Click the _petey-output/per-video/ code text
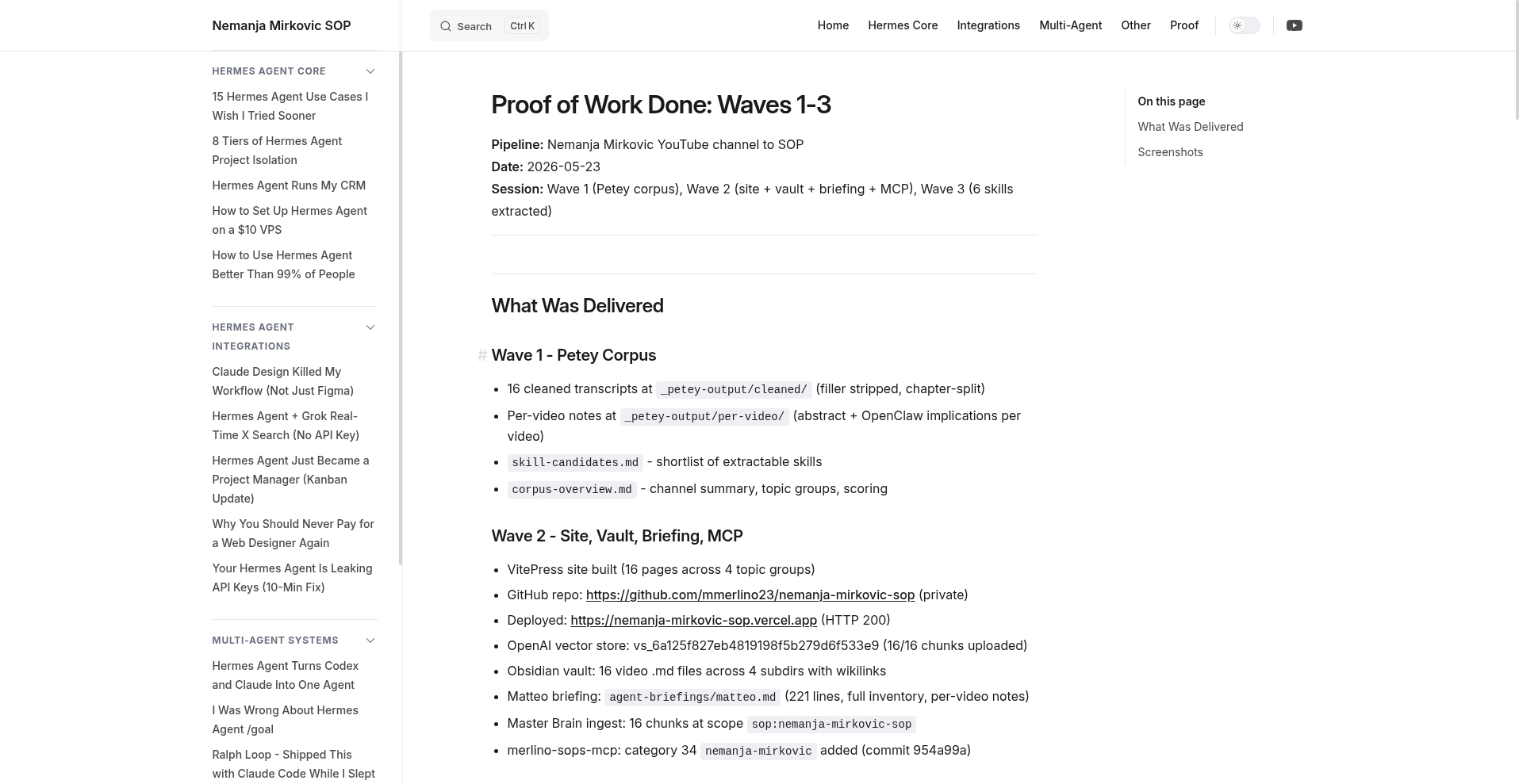 pos(704,416)
